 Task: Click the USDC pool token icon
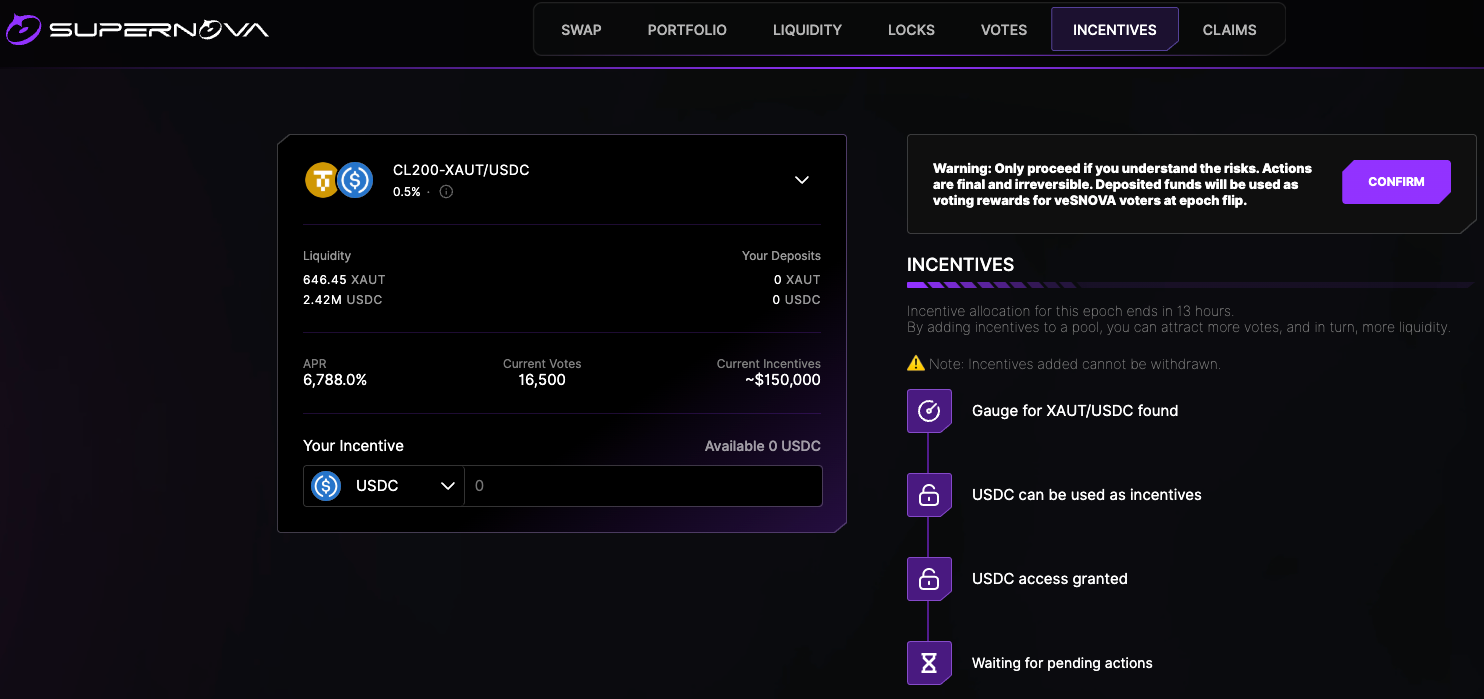(355, 180)
